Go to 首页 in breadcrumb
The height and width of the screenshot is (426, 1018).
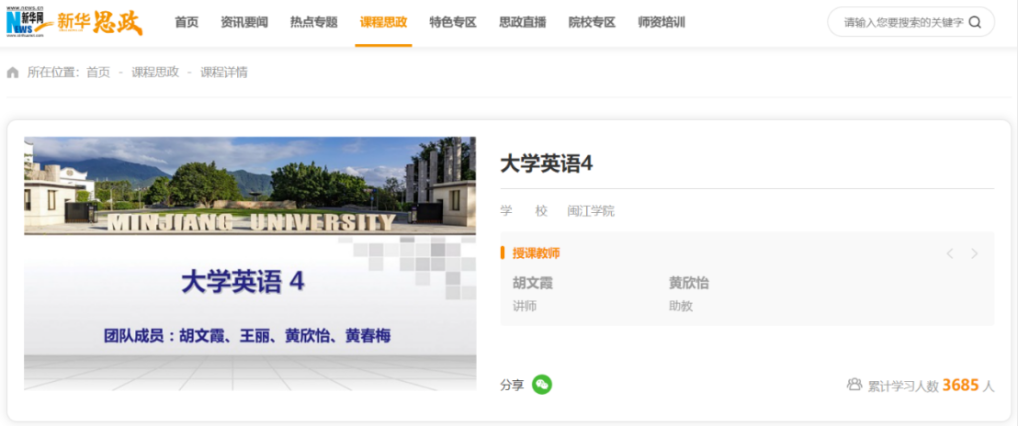(x=99, y=73)
